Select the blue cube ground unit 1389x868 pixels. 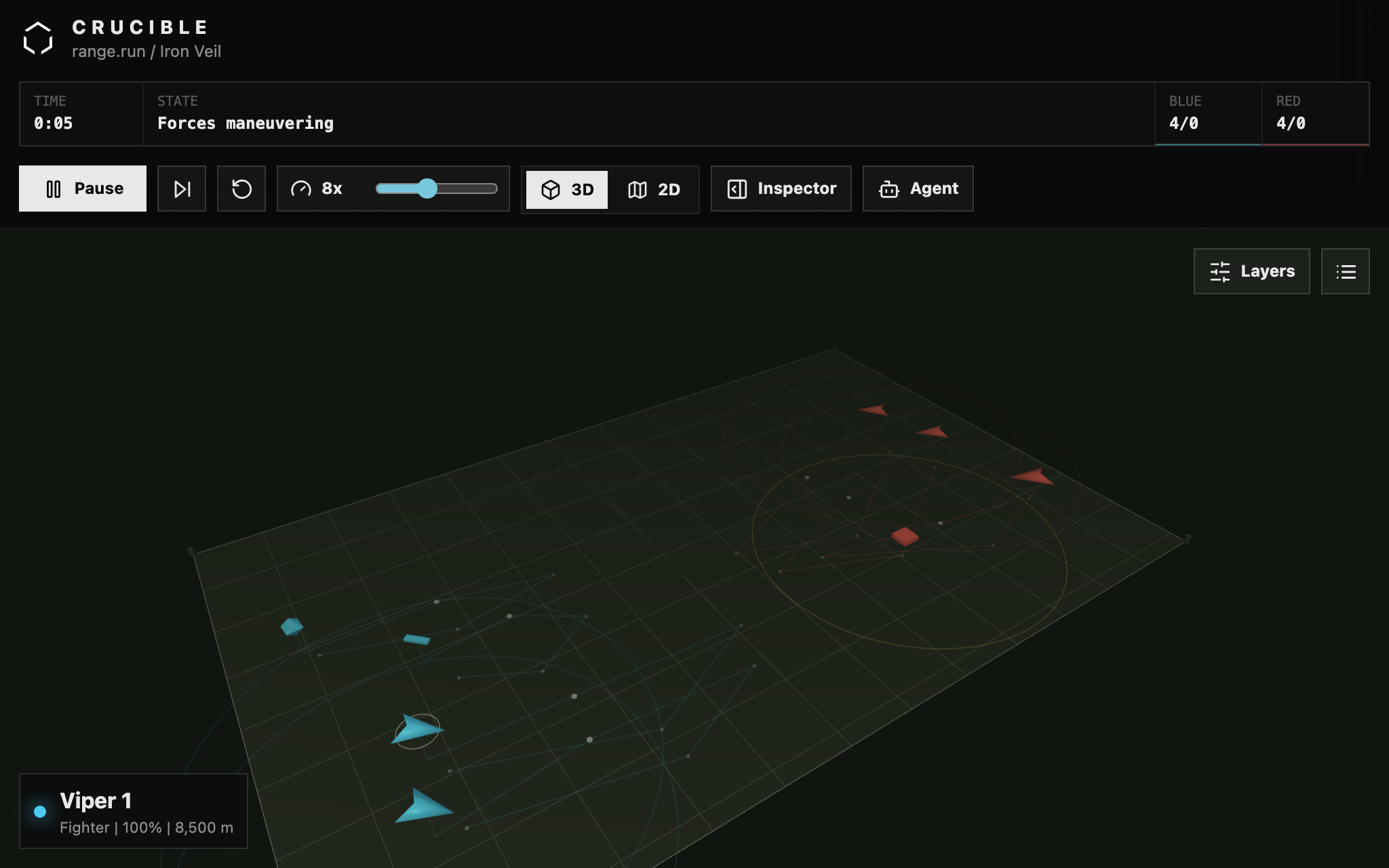292,626
